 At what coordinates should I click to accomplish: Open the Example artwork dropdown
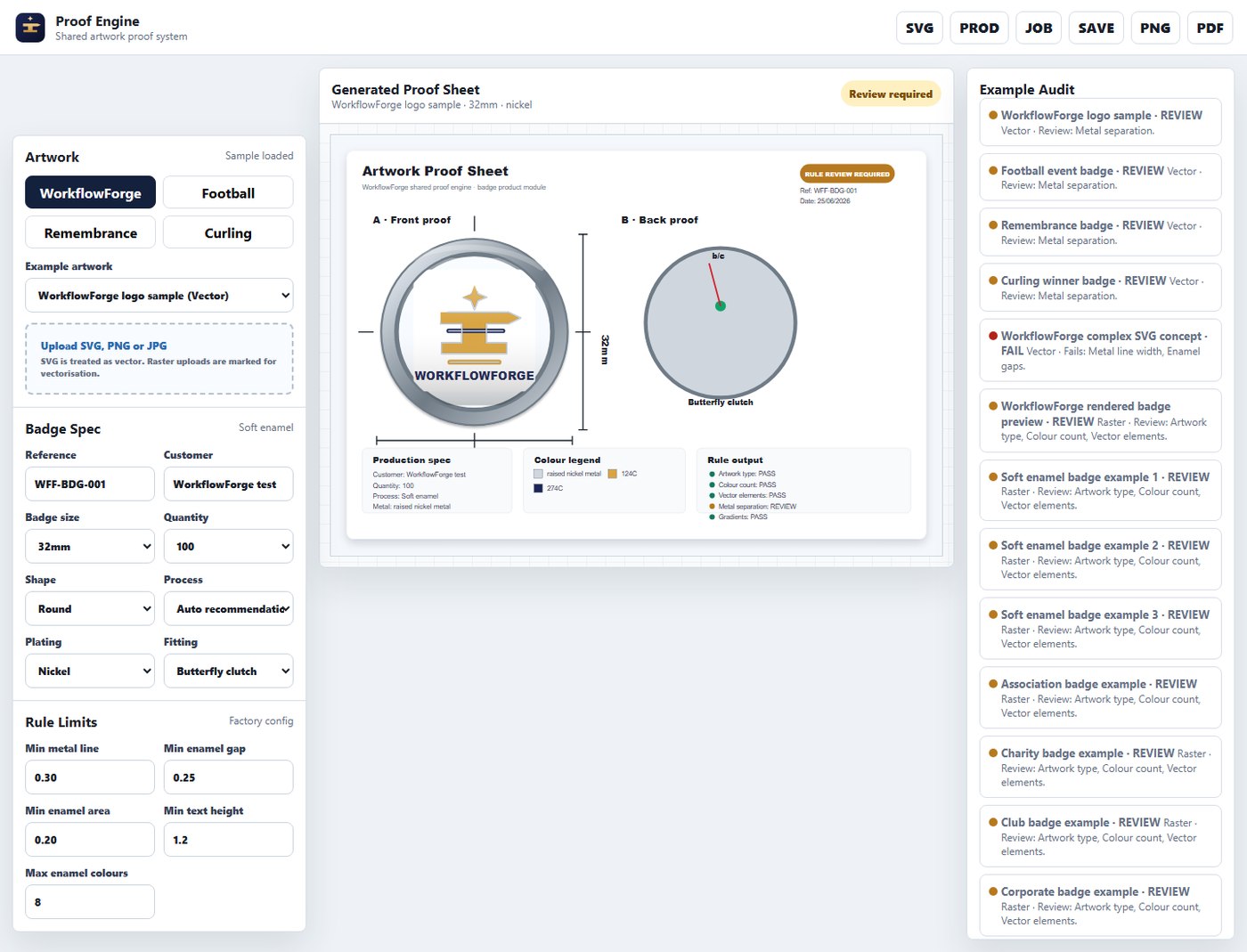(x=159, y=296)
